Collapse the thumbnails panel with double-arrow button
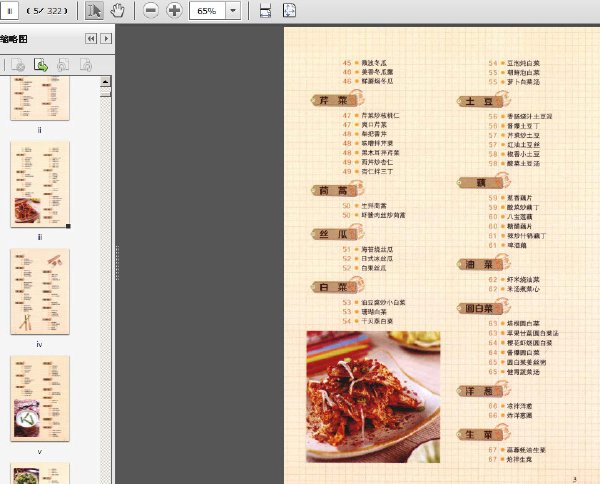600x484 pixels. pyautogui.click(x=91, y=39)
